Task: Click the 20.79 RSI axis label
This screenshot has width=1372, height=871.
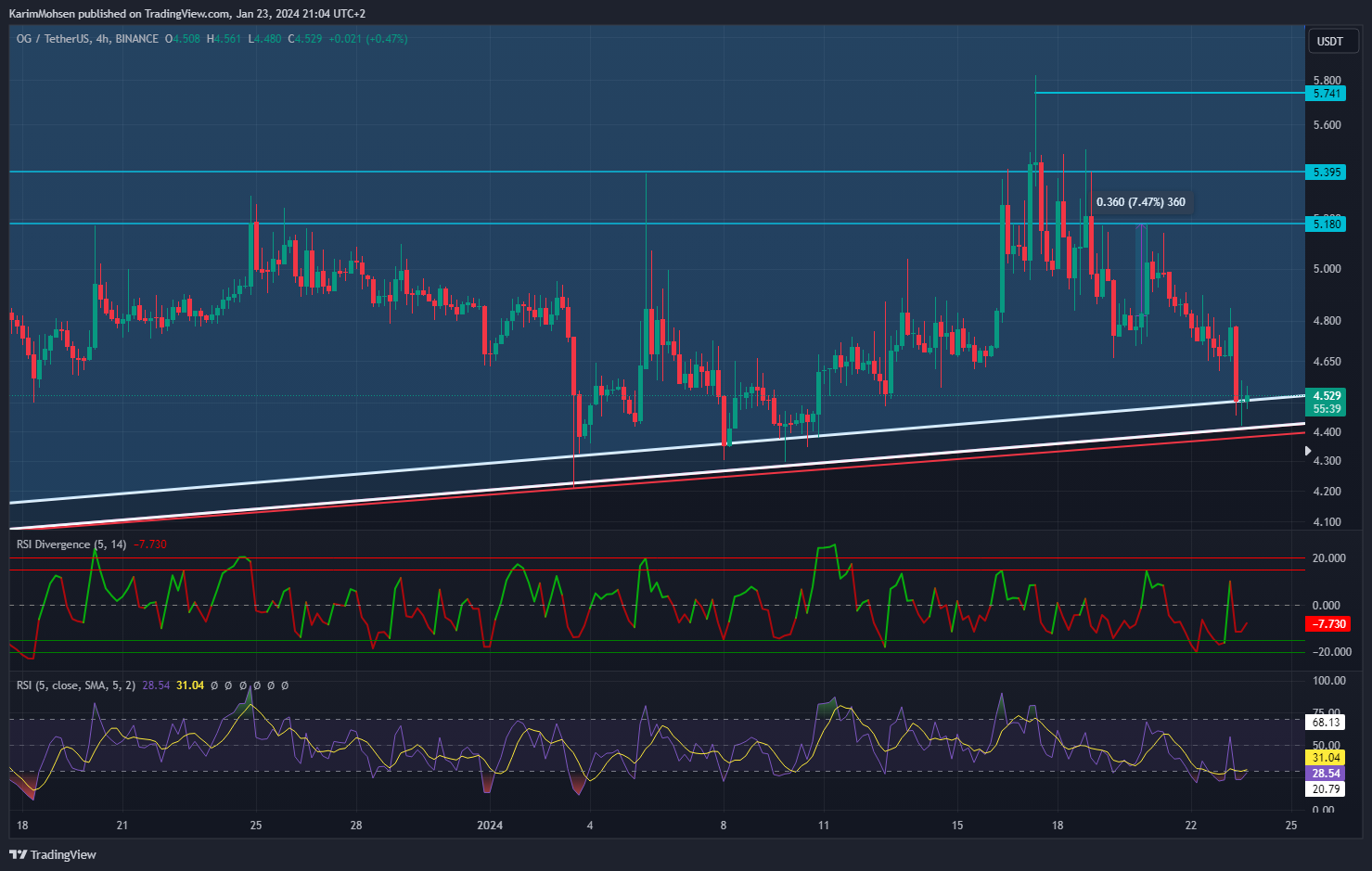Action: [1326, 789]
